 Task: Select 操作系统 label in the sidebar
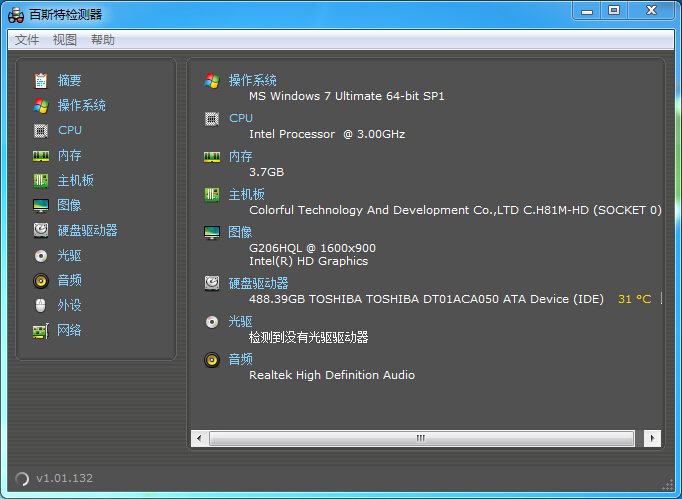(x=82, y=105)
